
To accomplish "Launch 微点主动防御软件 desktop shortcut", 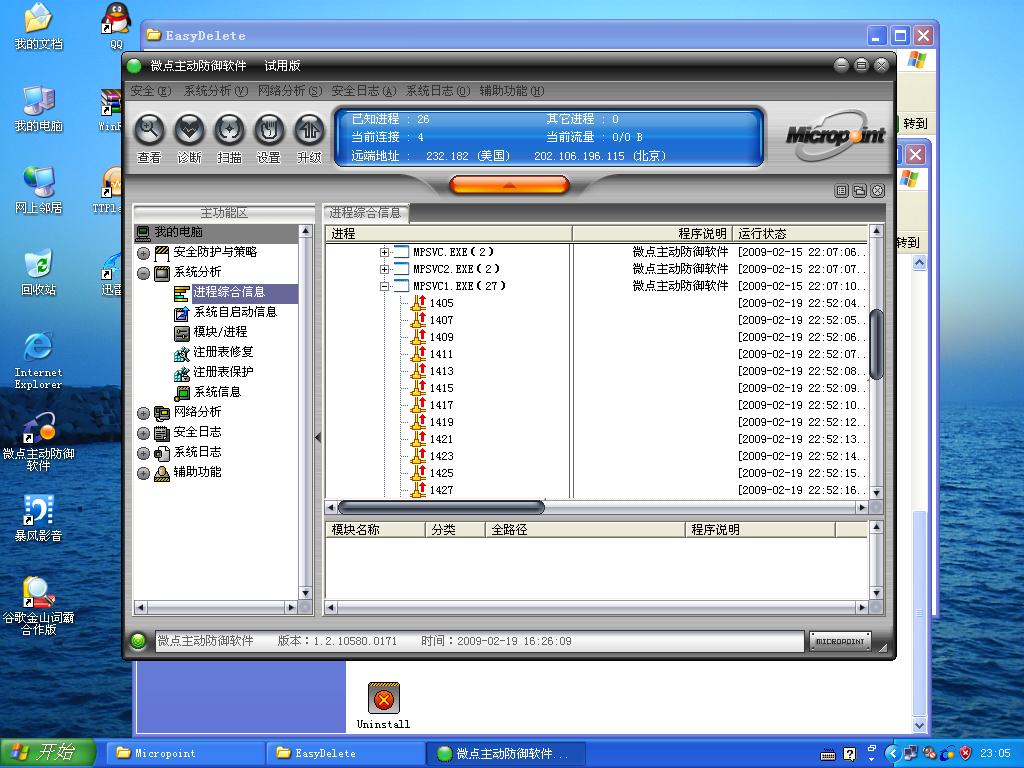I will [38, 441].
